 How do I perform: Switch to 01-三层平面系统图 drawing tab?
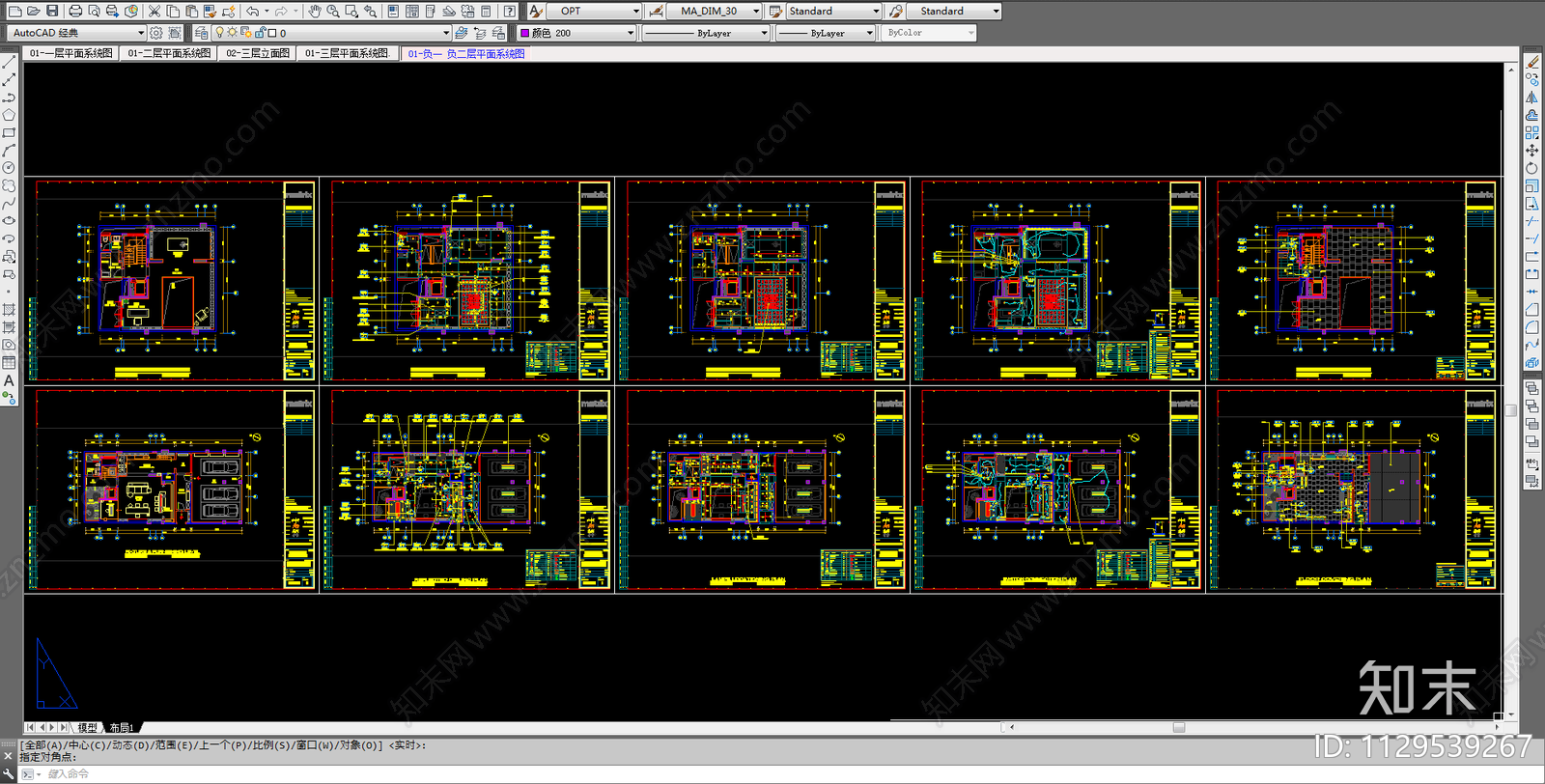tap(347, 53)
